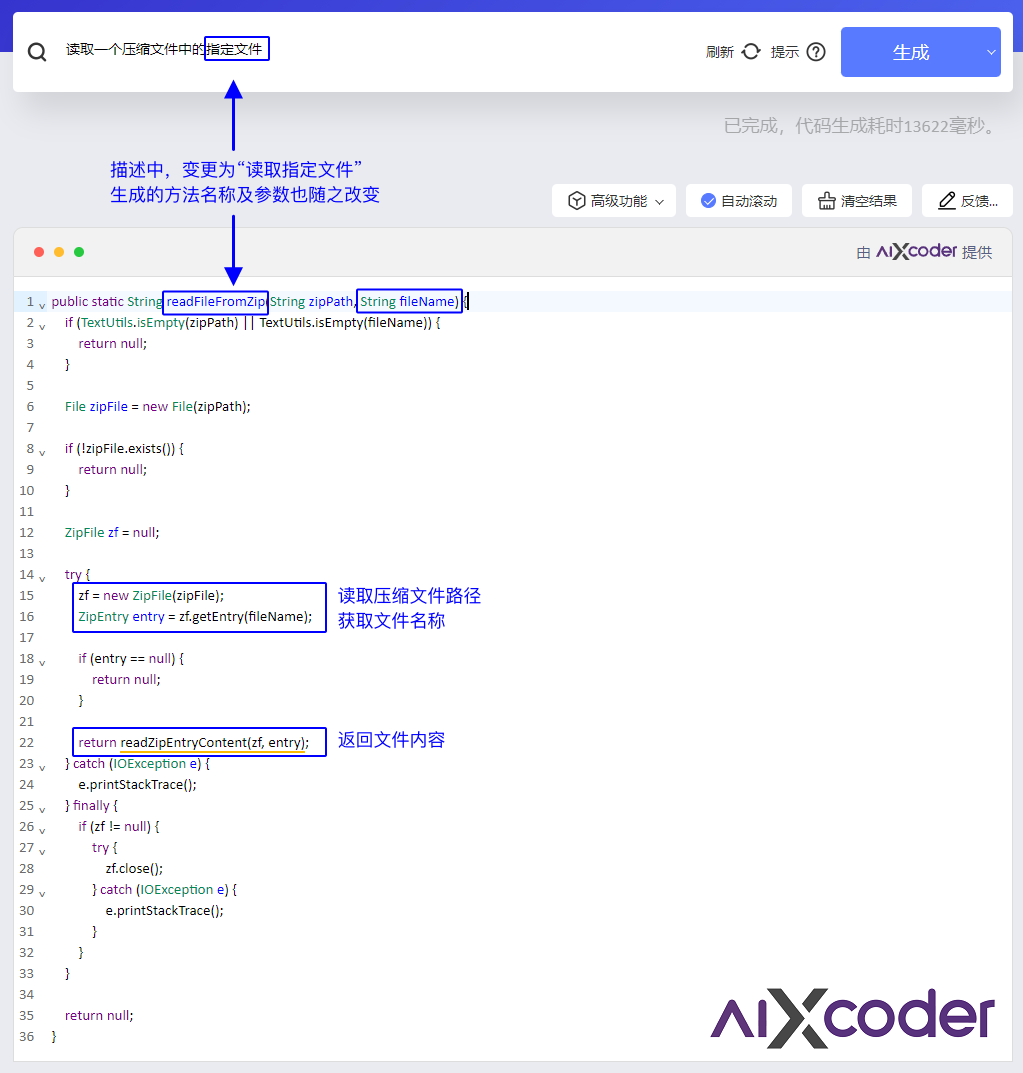Collapse the catch block on line 23
Viewport: 1023px width, 1073px height.
(x=42, y=767)
